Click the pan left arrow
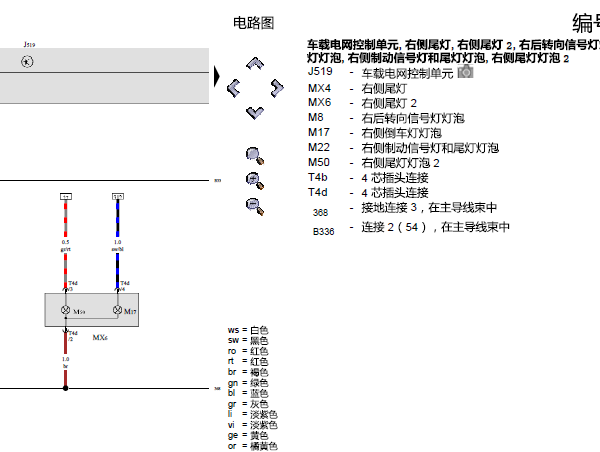 pyautogui.click(x=233, y=88)
